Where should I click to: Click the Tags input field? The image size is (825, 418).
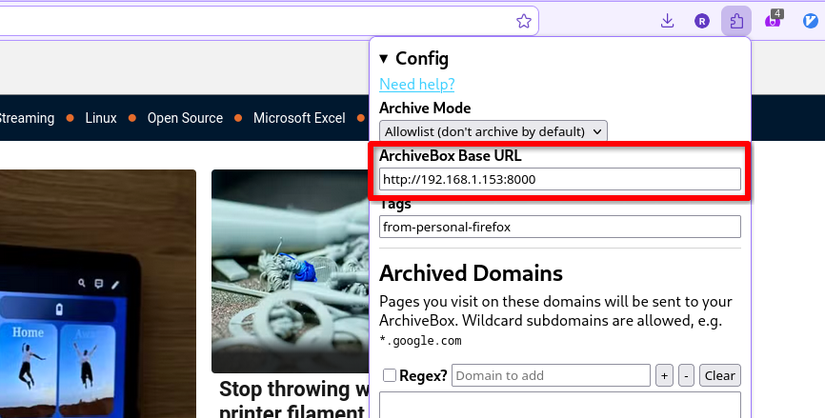[x=560, y=227]
